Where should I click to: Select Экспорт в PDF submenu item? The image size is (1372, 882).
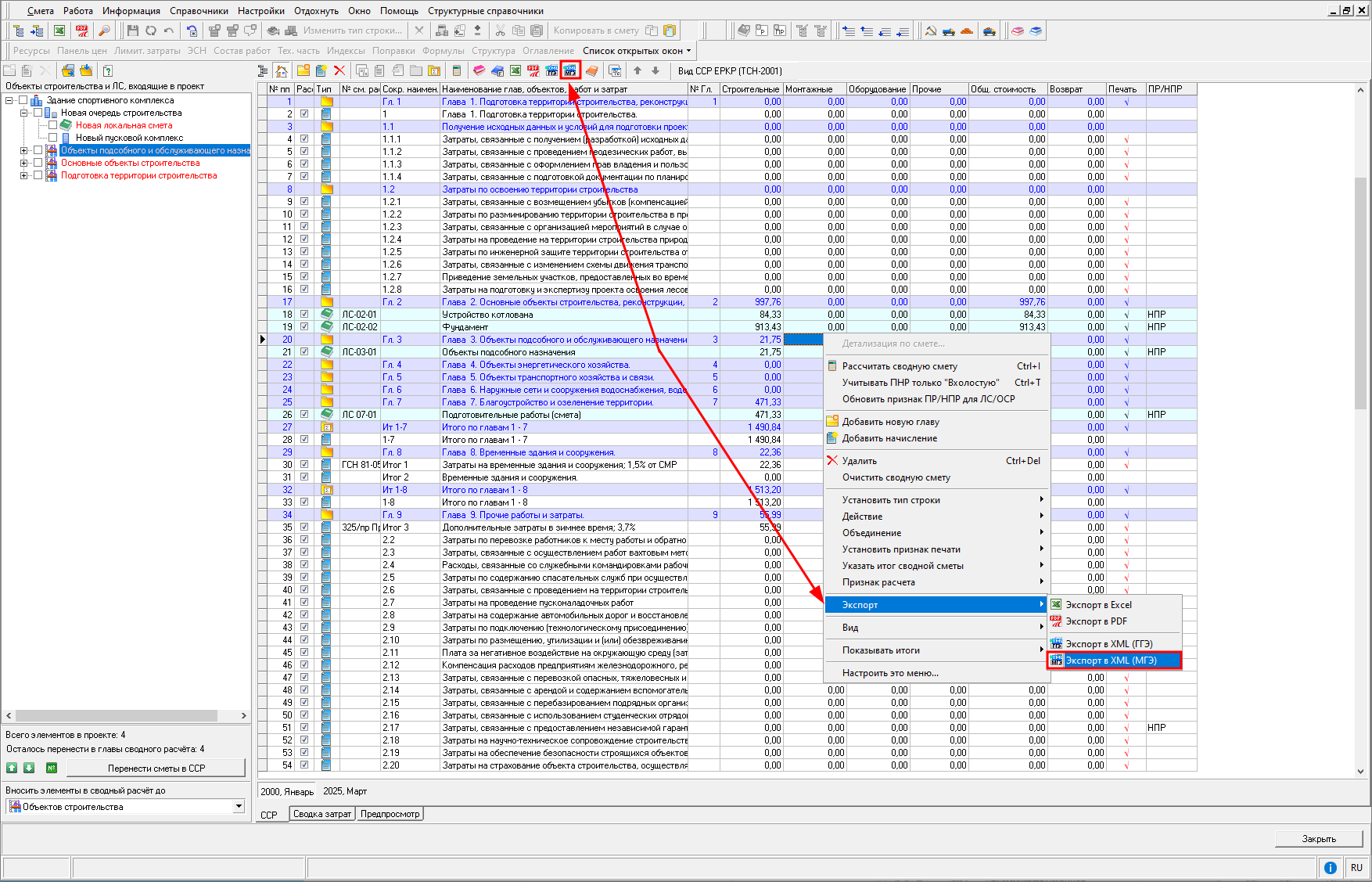[1115, 621]
